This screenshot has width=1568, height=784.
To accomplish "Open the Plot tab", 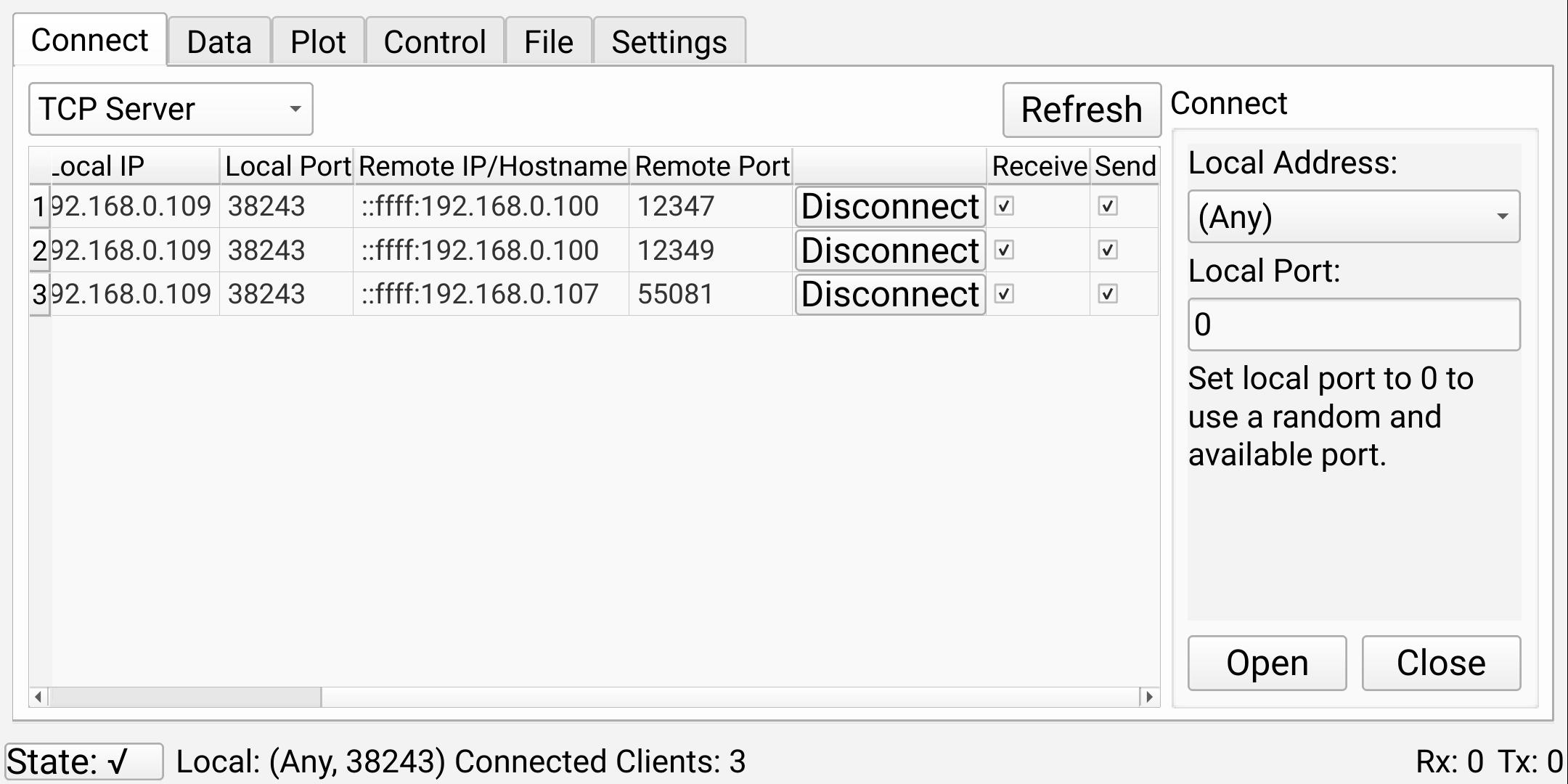I will [x=318, y=42].
